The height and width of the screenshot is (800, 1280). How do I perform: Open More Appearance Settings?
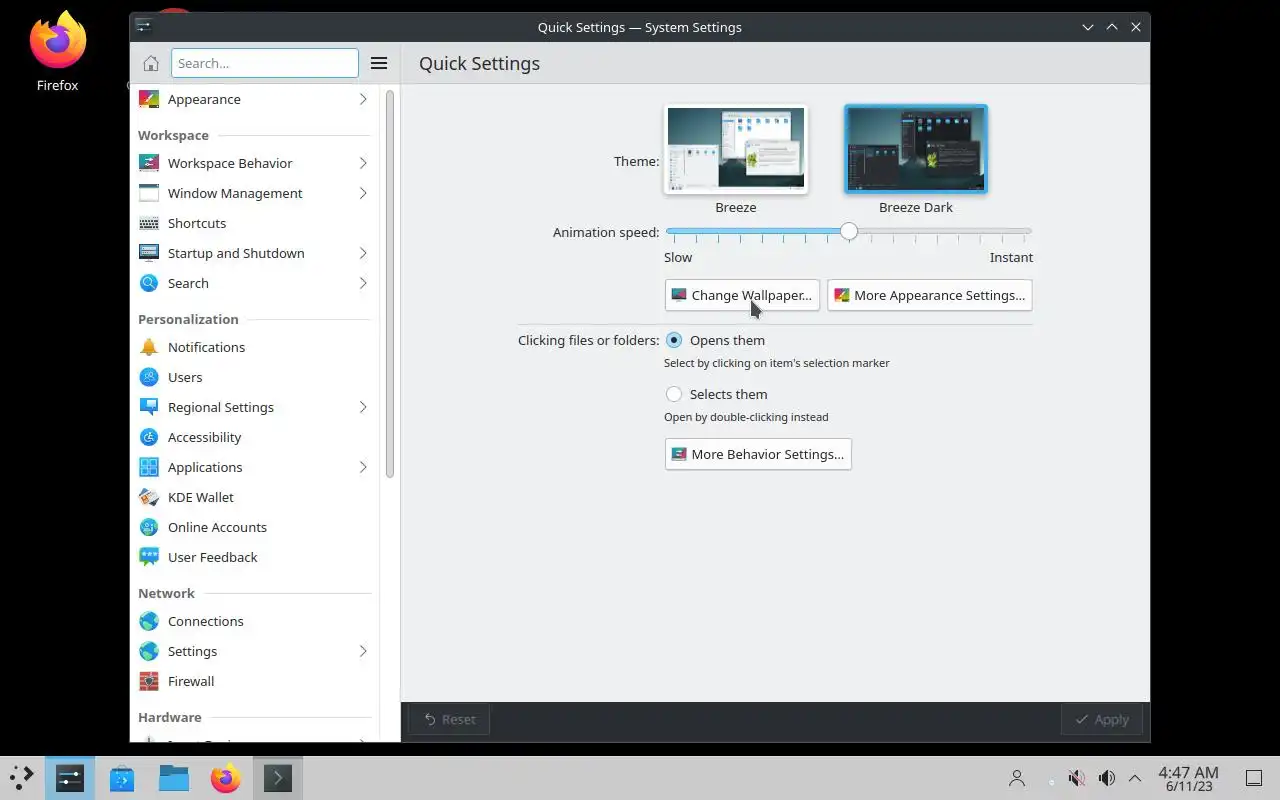(x=930, y=295)
